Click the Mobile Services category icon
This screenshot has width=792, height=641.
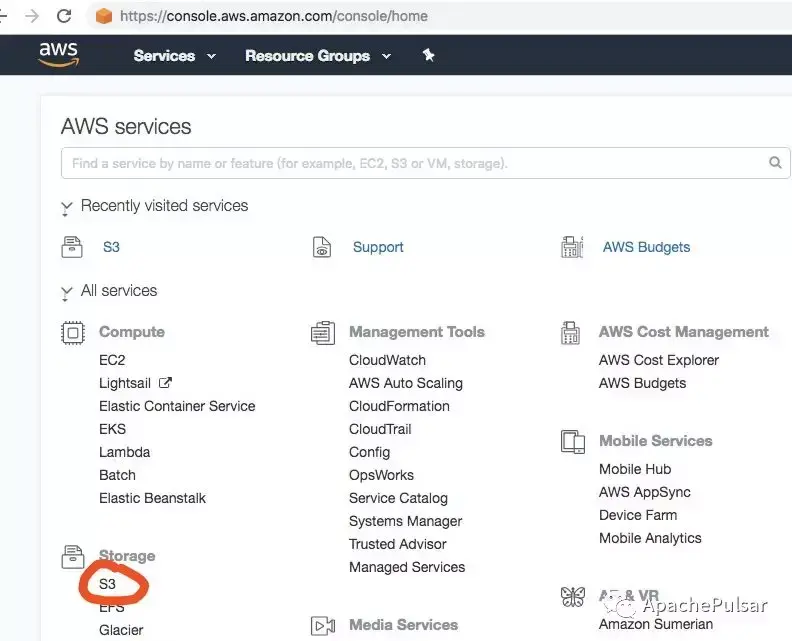(x=573, y=441)
